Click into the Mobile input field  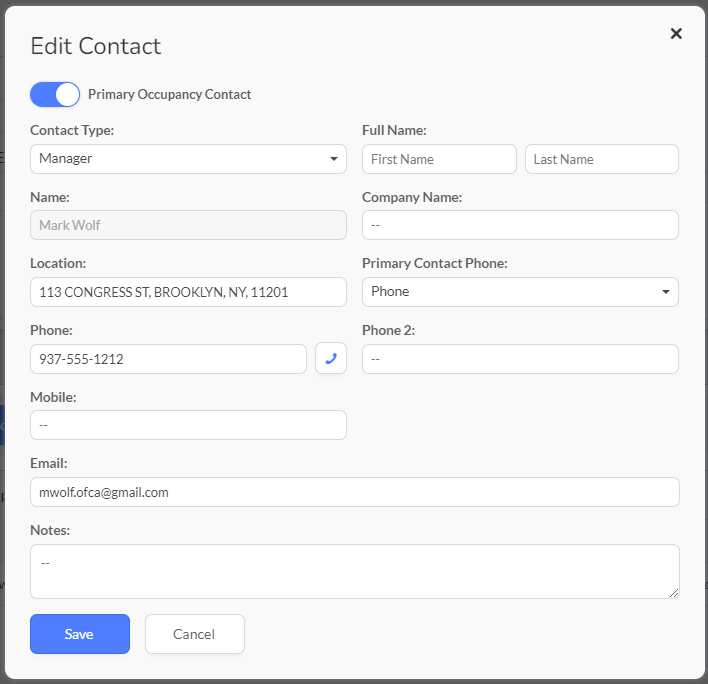pyautogui.click(x=188, y=425)
